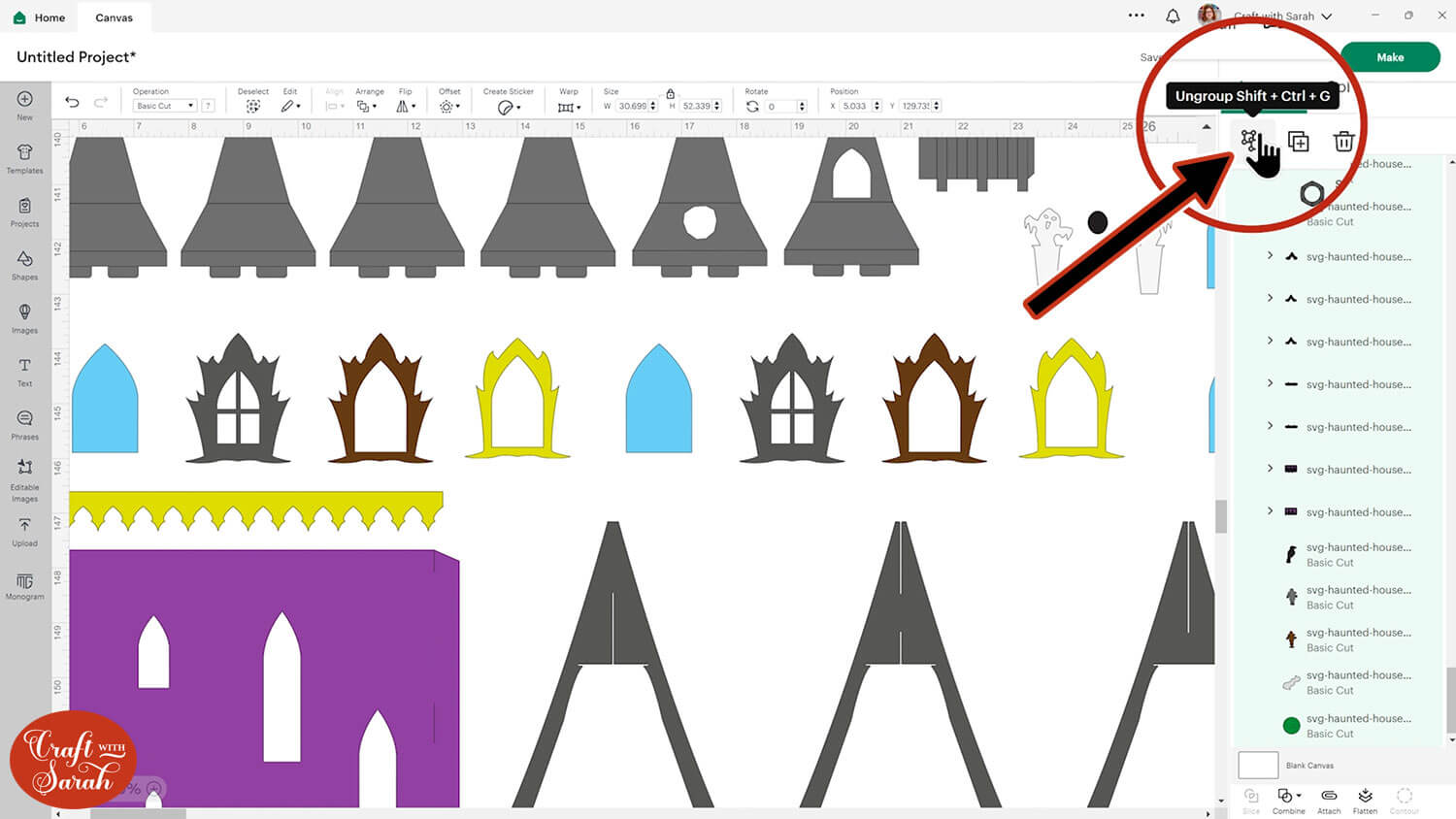Open the Combine dropdown
The height and width of the screenshot is (819, 1456).
click(x=1288, y=801)
